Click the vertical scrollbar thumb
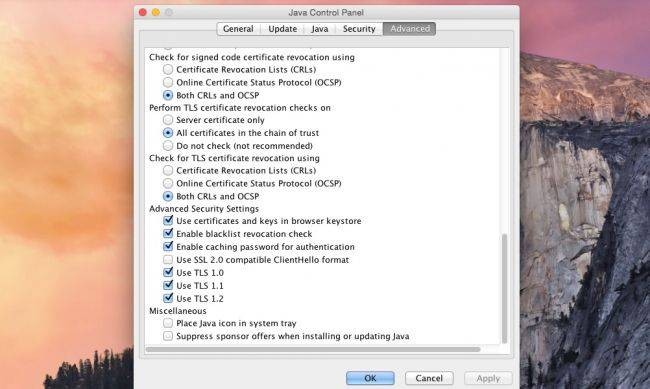This screenshot has width=650, height=389. click(x=504, y=289)
